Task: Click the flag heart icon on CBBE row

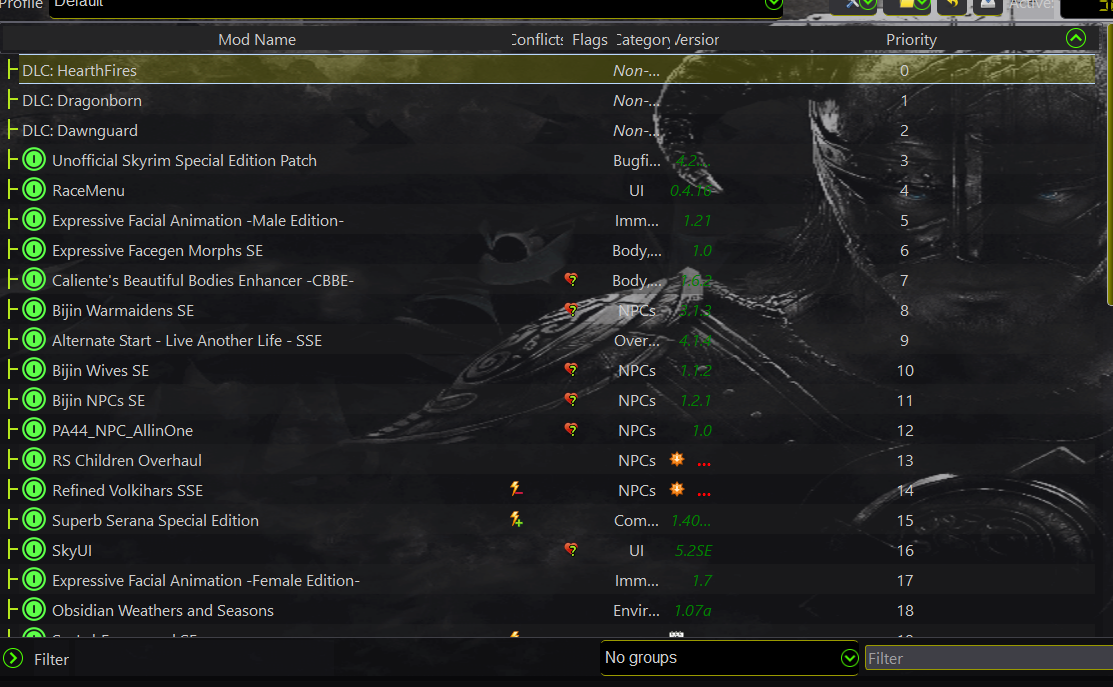Action: click(x=571, y=280)
